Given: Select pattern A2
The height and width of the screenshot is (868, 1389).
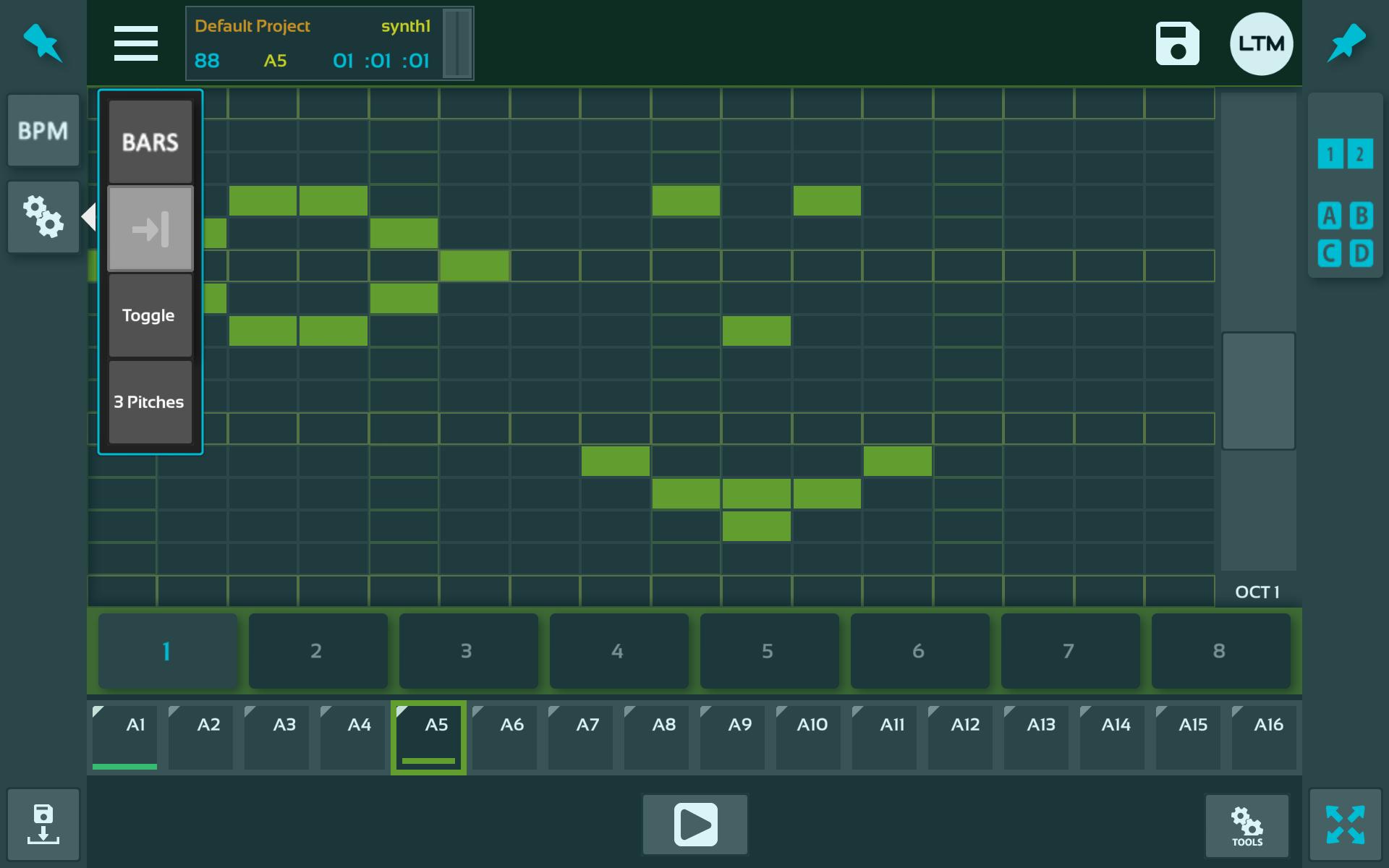Looking at the screenshot, I should 200,737.
